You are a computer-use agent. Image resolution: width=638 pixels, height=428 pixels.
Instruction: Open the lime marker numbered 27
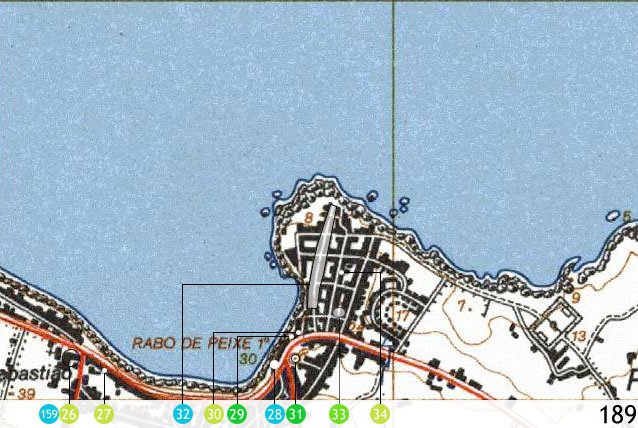[104, 414]
